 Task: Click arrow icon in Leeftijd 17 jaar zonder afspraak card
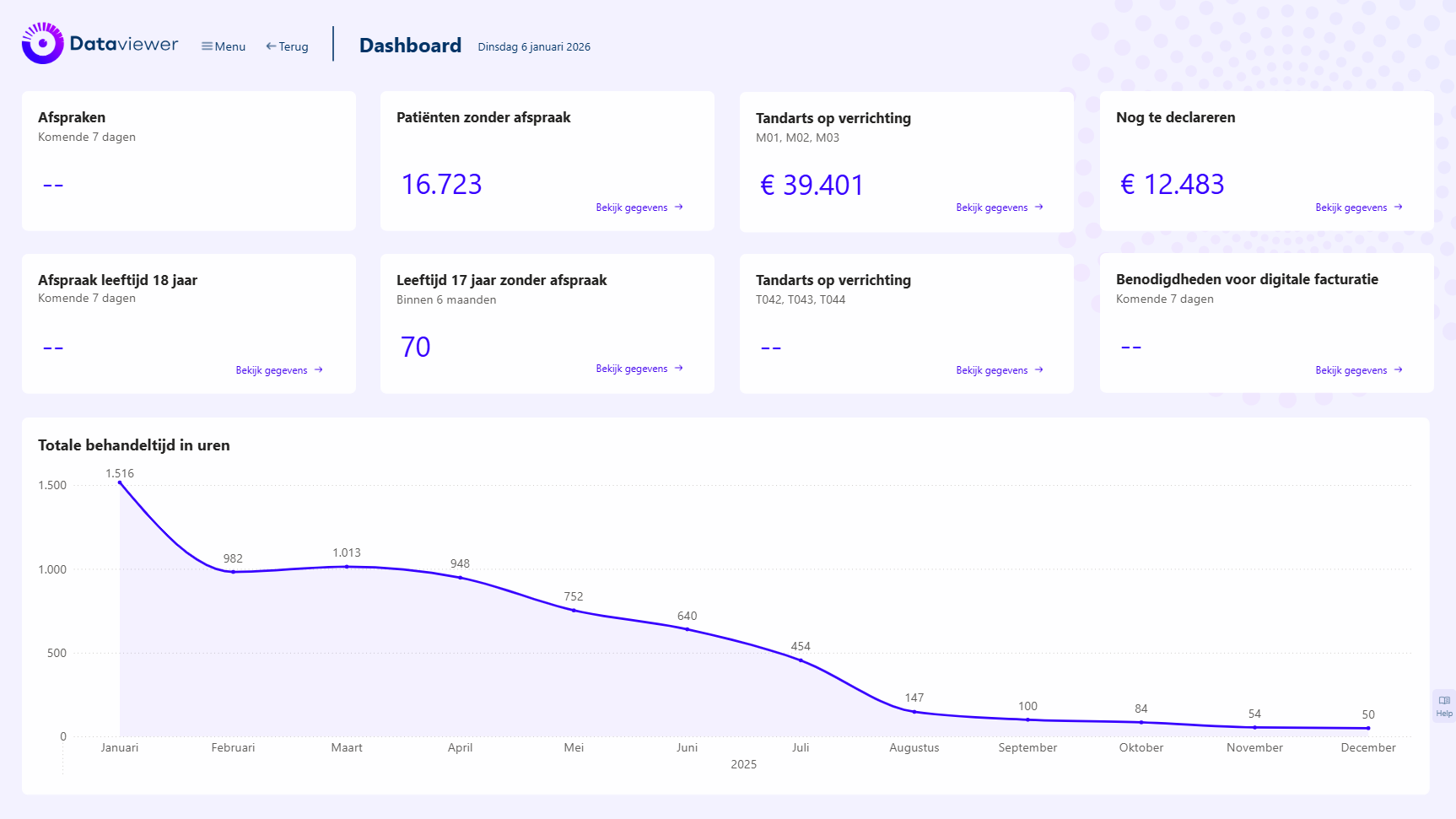pos(679,369)
